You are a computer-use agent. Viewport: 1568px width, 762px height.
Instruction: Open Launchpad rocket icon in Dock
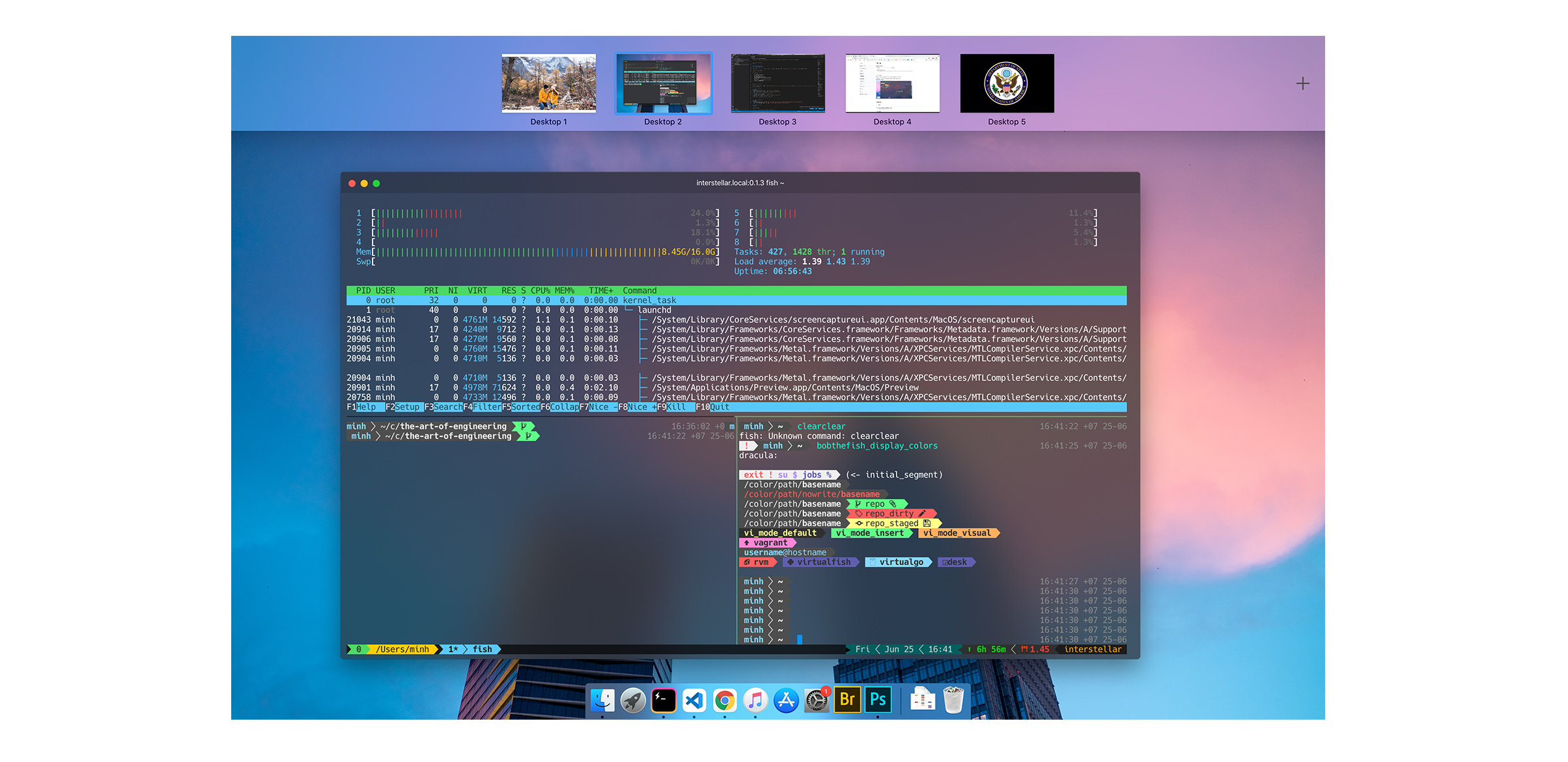[x=633, y=701]
